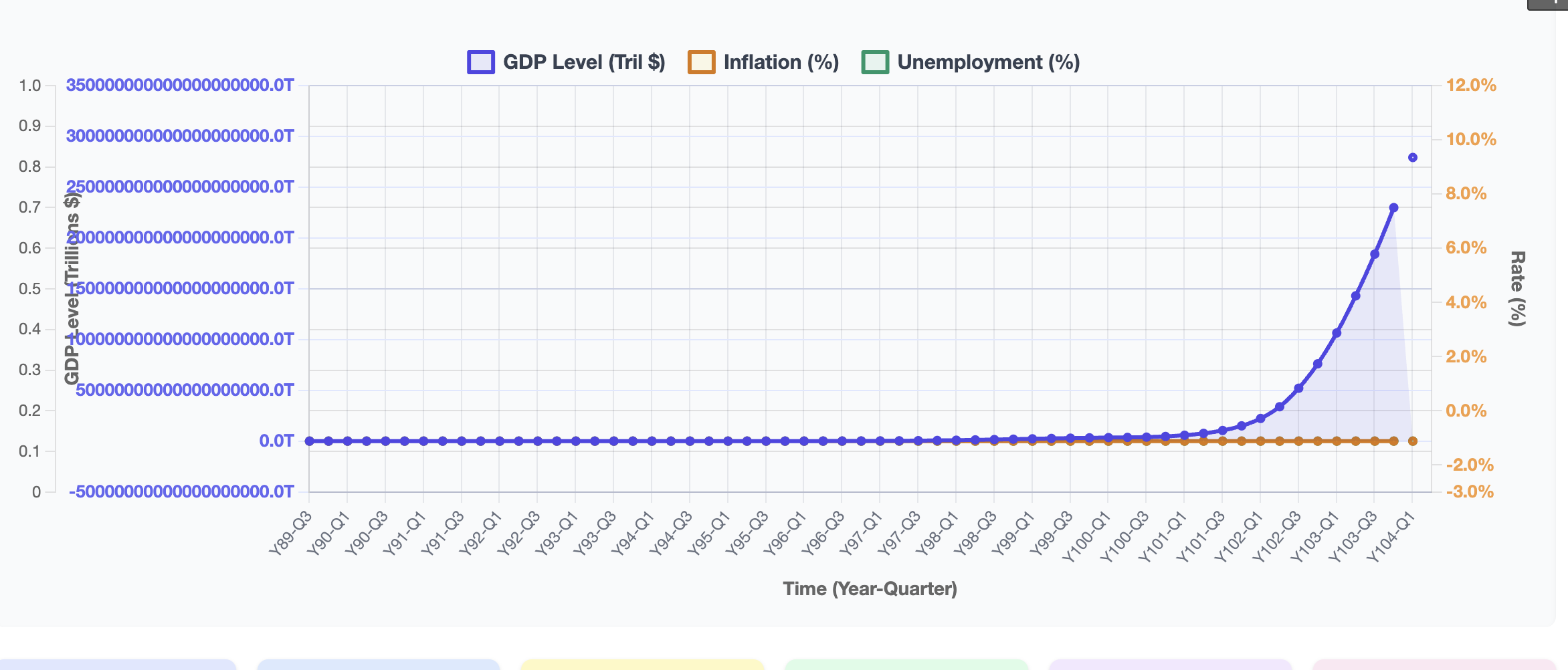Select the GDP data point above Y103-Q3
The height and width of the screenshot is (670, 1568).
pos(1375,254)
